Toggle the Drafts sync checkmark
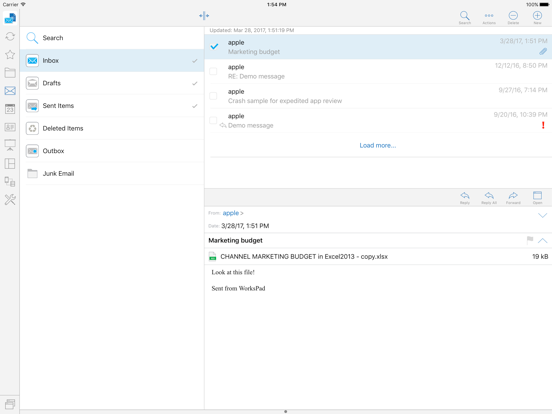Image resolution: width=552 pixels, height=414 pixels. tap(195, 83)
